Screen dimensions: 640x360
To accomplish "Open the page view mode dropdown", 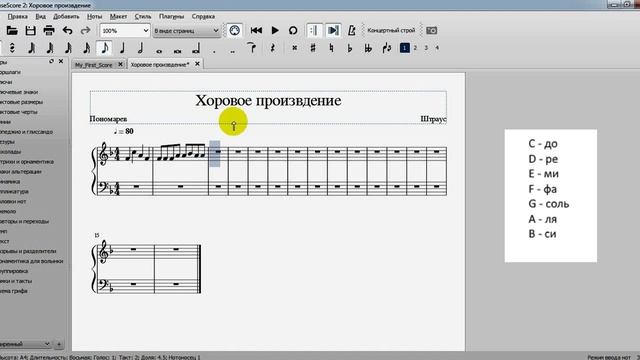I will 187,31.
